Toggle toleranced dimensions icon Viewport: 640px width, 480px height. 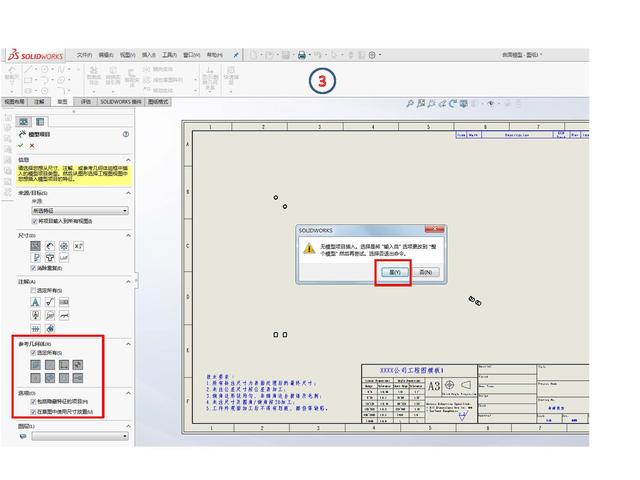click(78, 246)
